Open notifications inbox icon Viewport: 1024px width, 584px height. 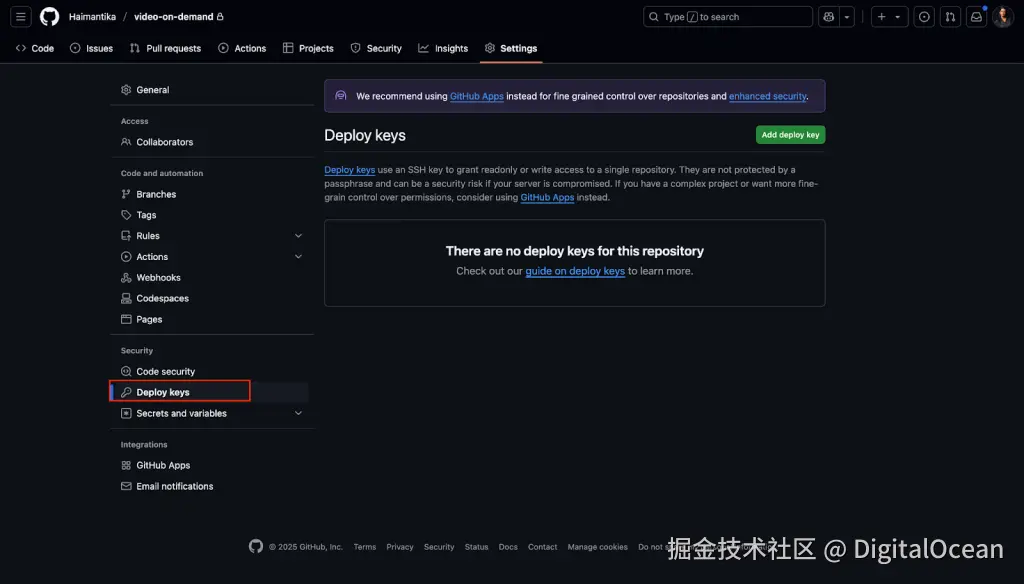pyautogui.click(x=976, y=17)
